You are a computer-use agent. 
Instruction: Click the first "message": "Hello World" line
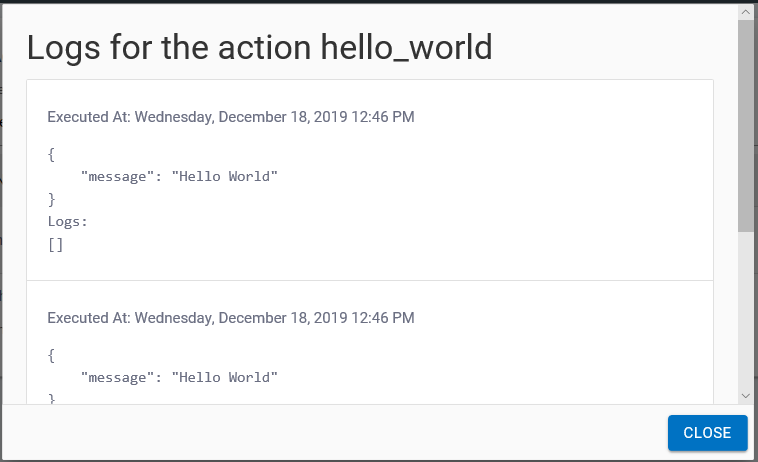point(179,177)
